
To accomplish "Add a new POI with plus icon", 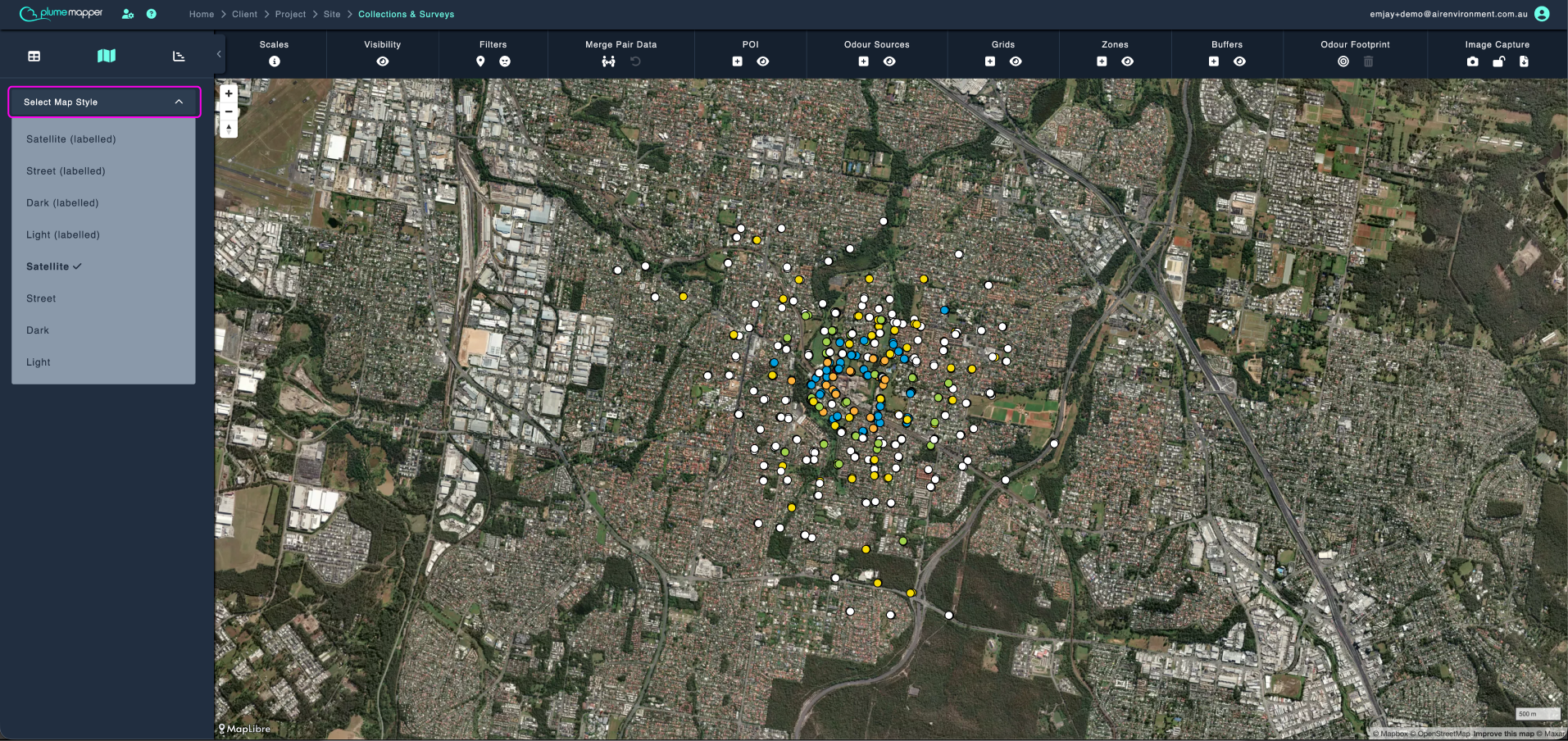I will point(738,61).
